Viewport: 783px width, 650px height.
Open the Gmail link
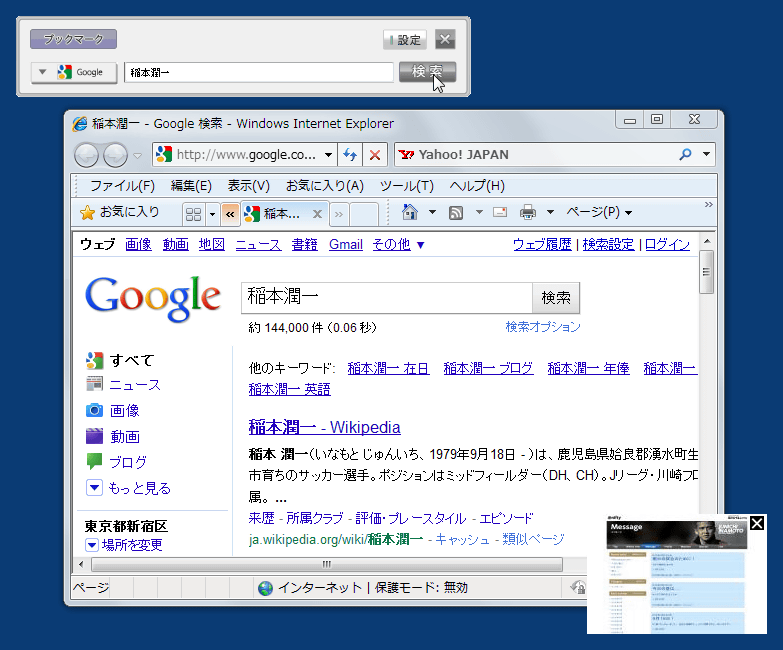point(346,244)
